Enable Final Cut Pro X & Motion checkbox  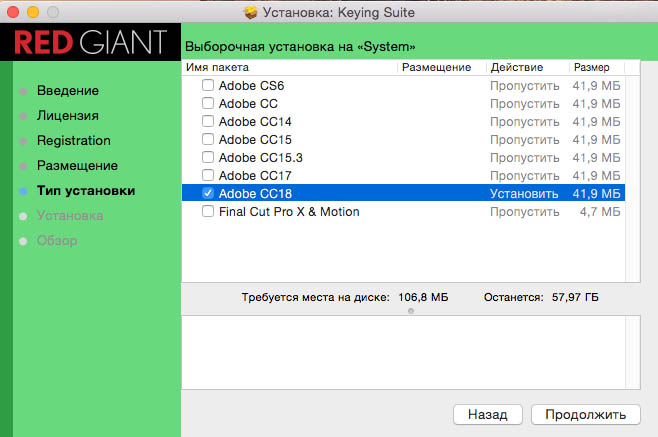click(208, 211)
